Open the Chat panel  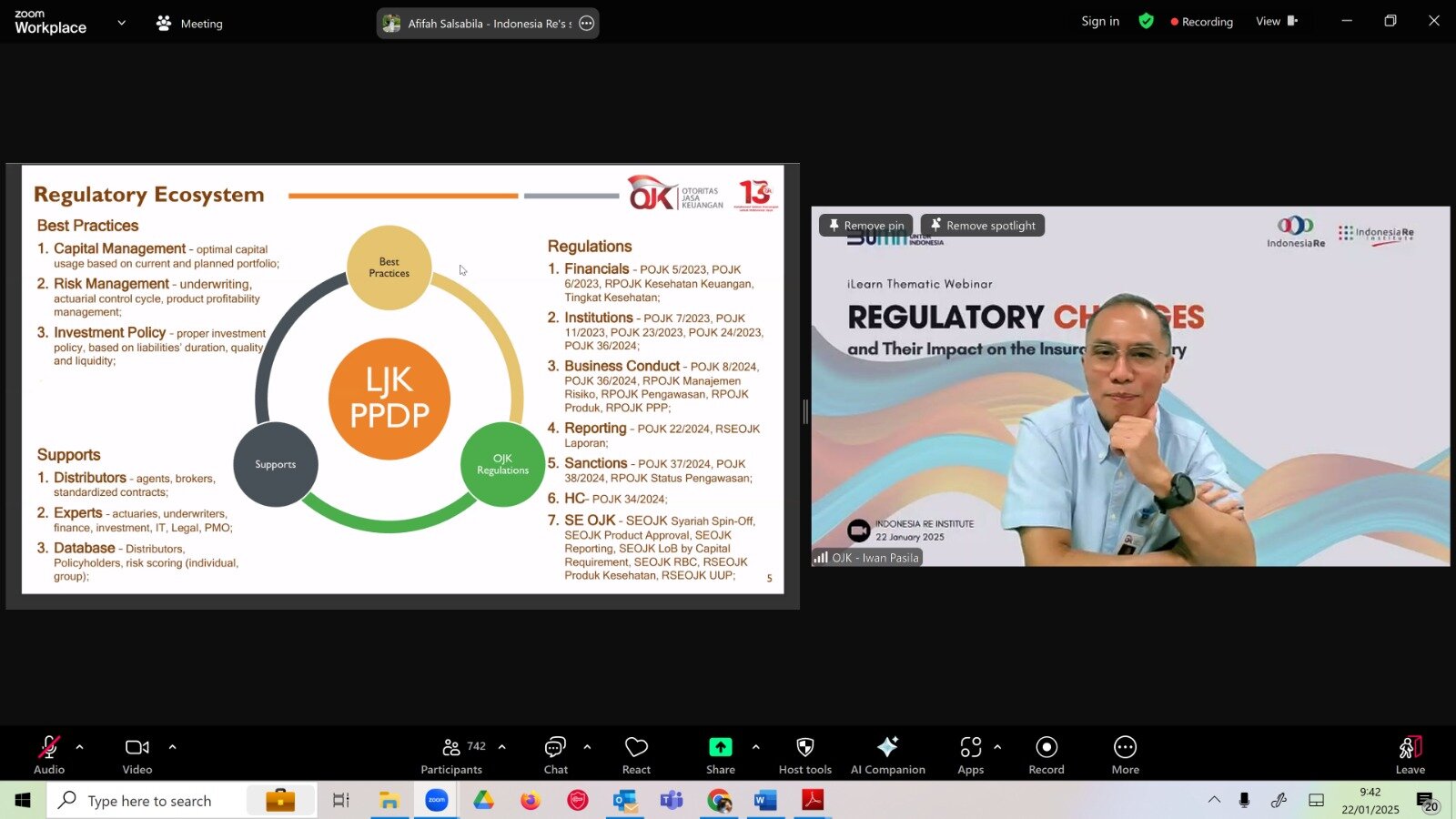pos(555,755)
